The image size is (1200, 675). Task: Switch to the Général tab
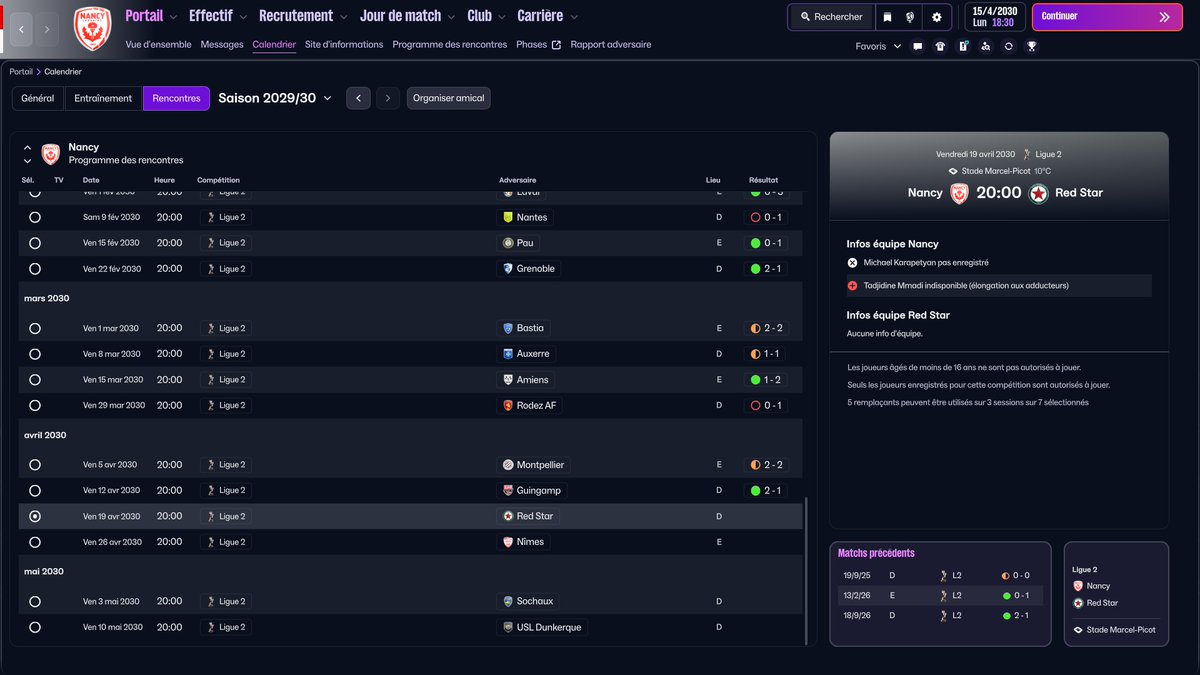pos(38,98)
